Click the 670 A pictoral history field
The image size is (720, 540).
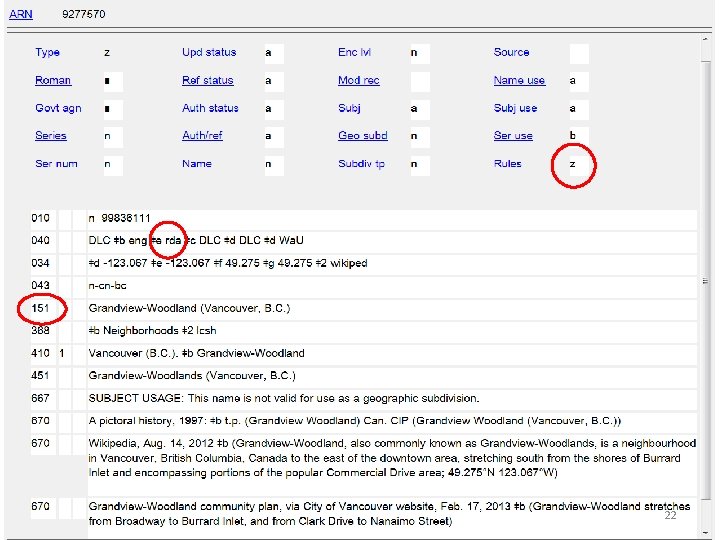[354, 421]
